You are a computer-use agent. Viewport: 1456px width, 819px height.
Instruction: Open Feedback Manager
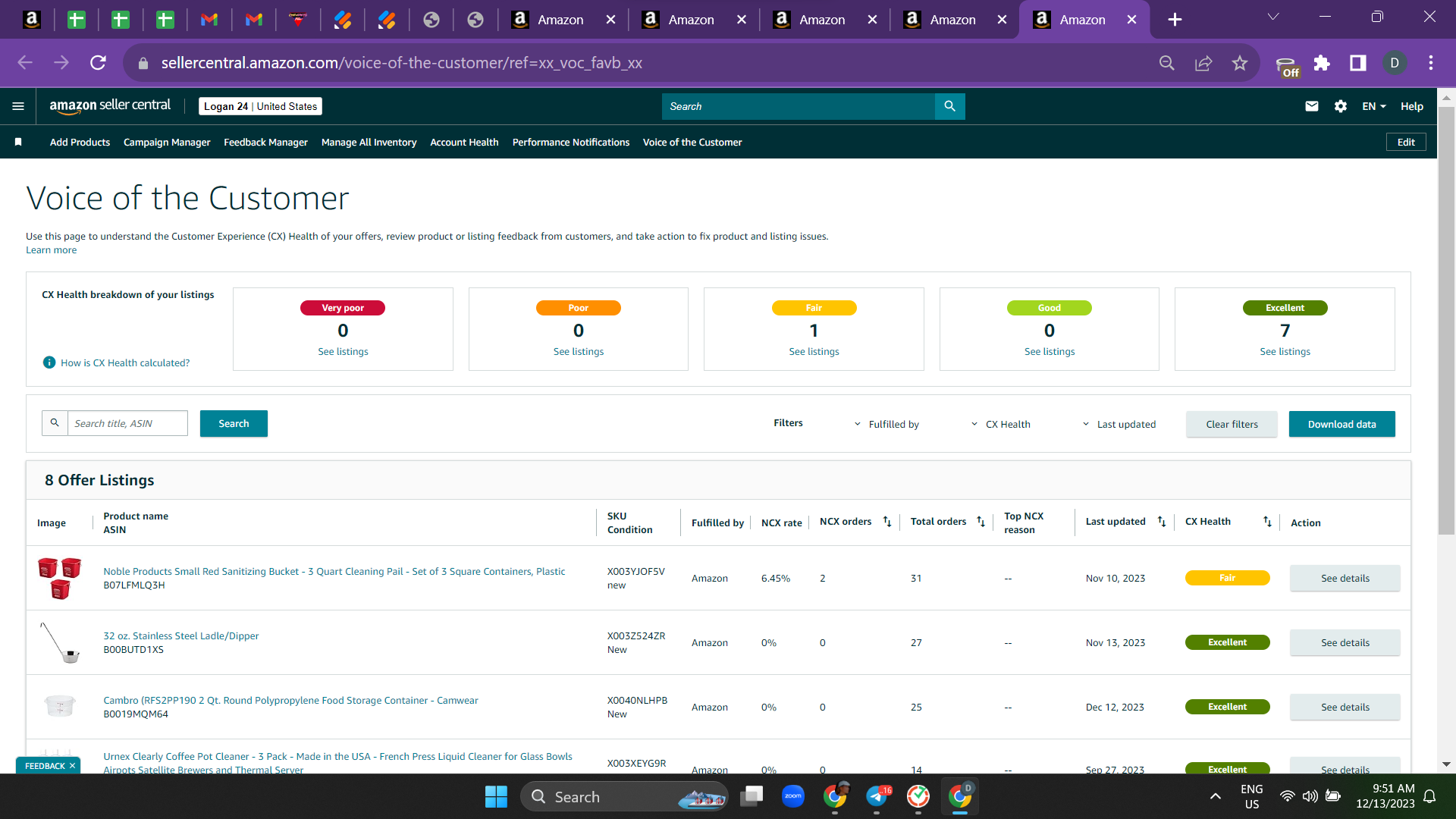pyautogui.click(x=265, y=142)
